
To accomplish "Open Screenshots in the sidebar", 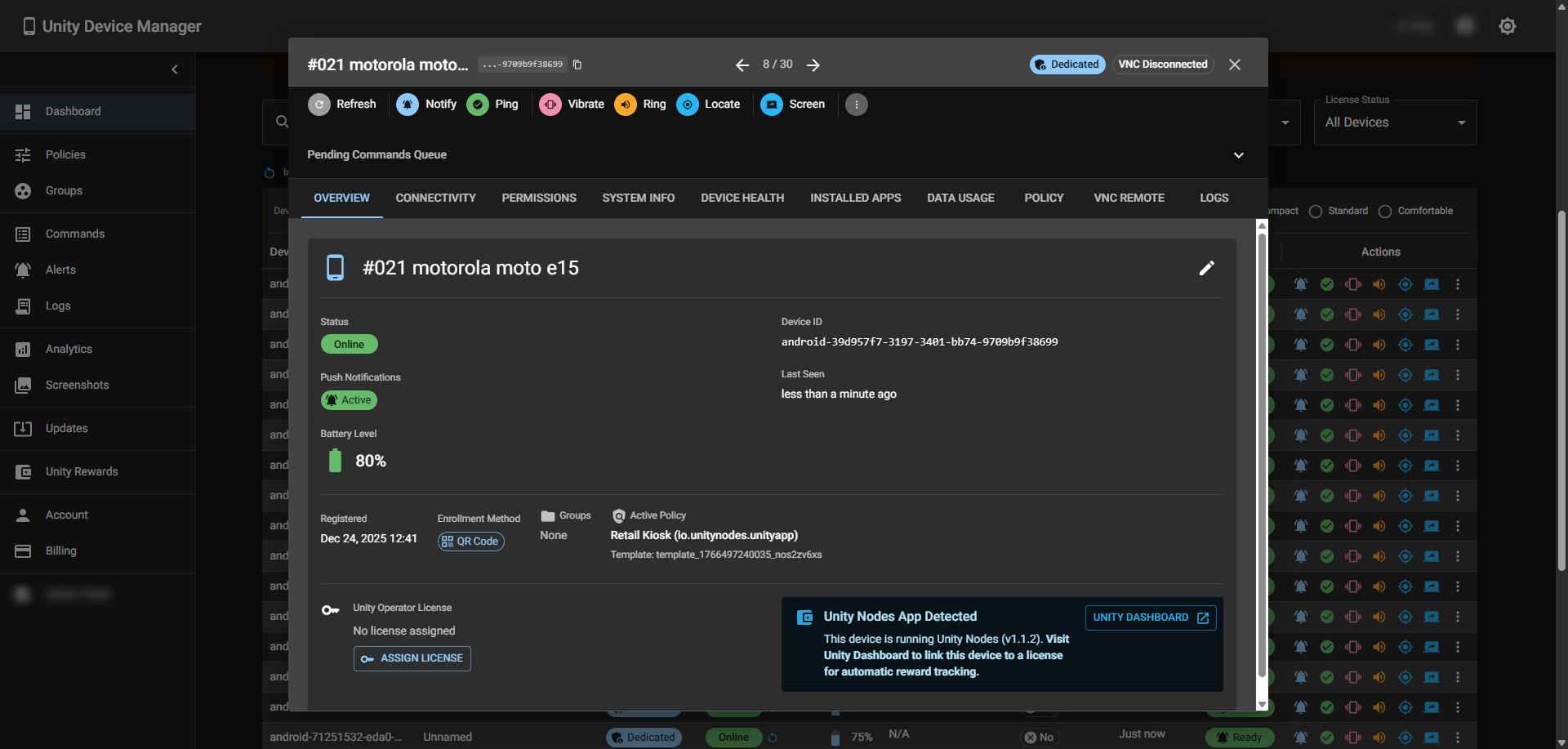I will (98, 385).
